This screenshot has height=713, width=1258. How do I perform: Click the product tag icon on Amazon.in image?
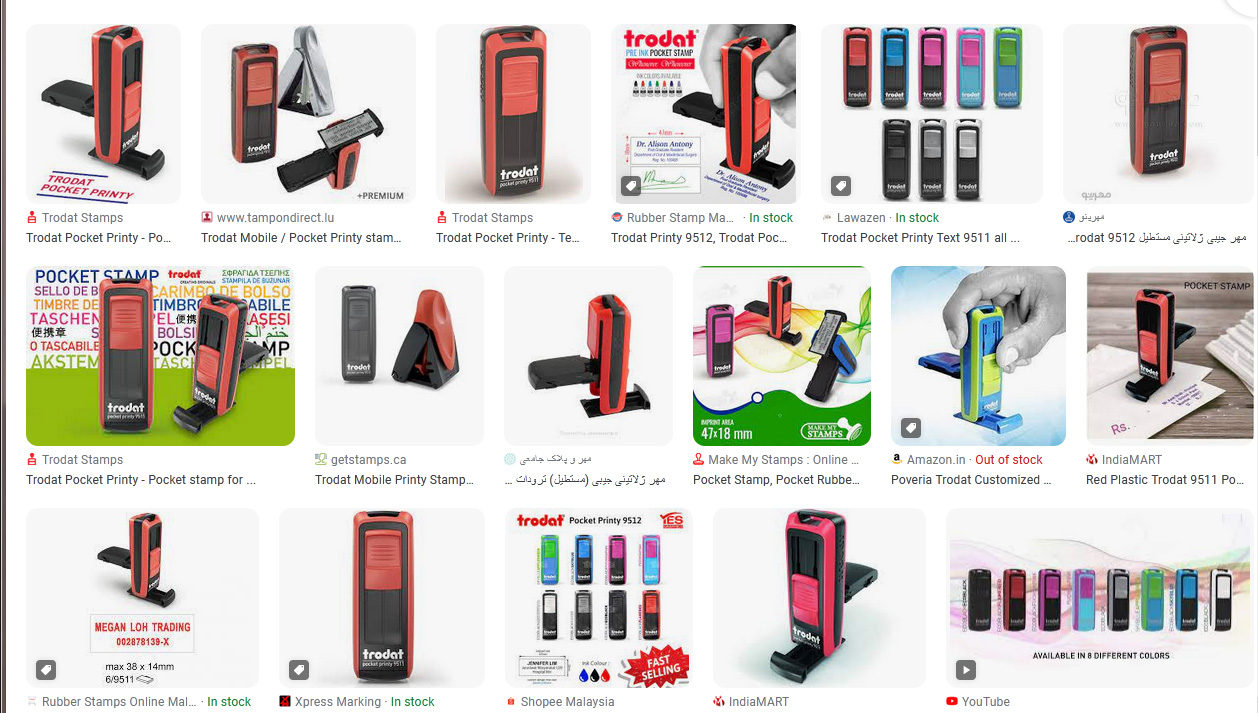coord(910,428)
